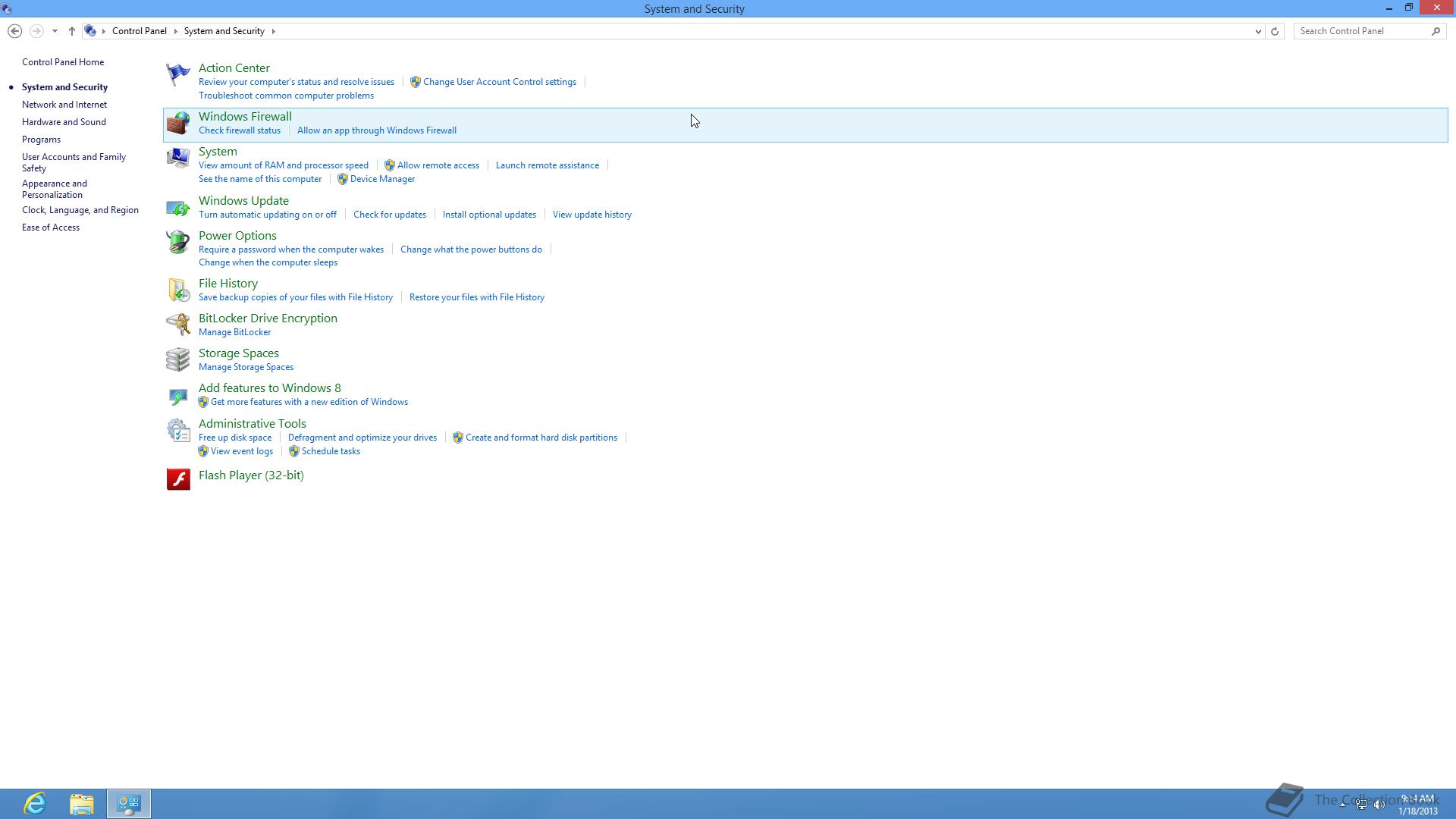Click Check firewall status link
This screenshot has width=1456, height=819.
pyautogui.click(x=240, y=130)
